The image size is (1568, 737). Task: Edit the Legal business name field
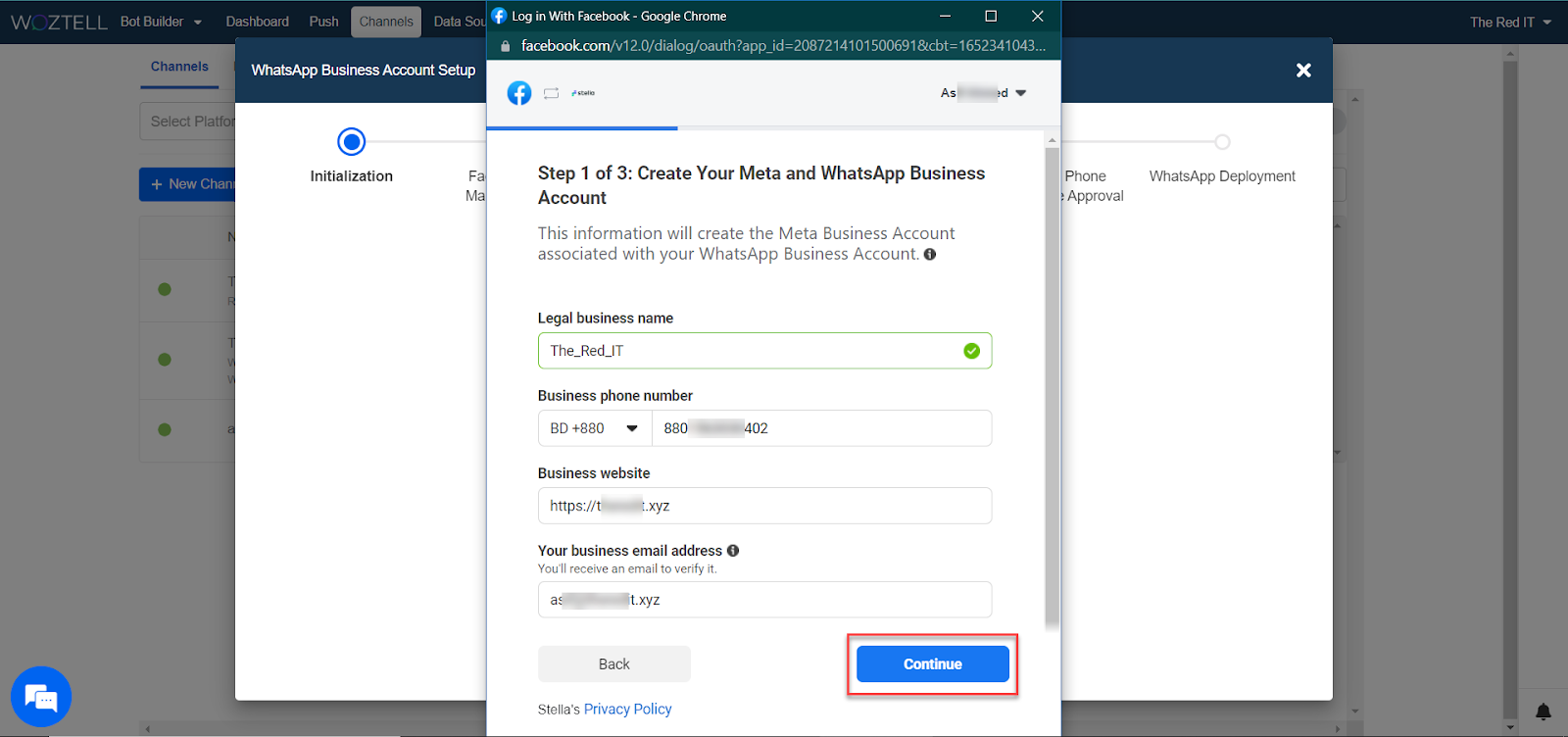point(764,351)
